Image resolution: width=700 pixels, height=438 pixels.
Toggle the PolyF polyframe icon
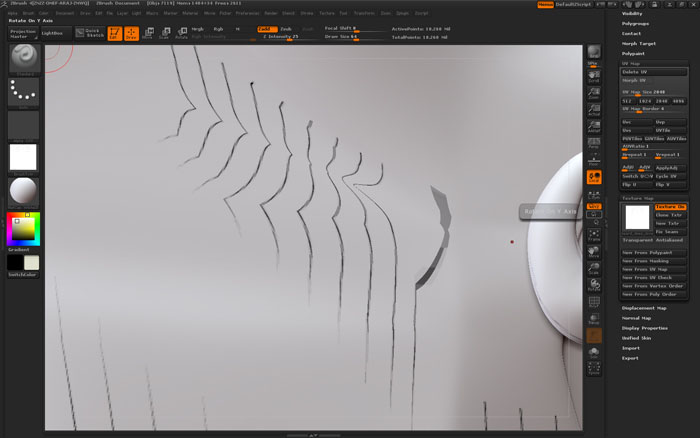click(594, 302)
